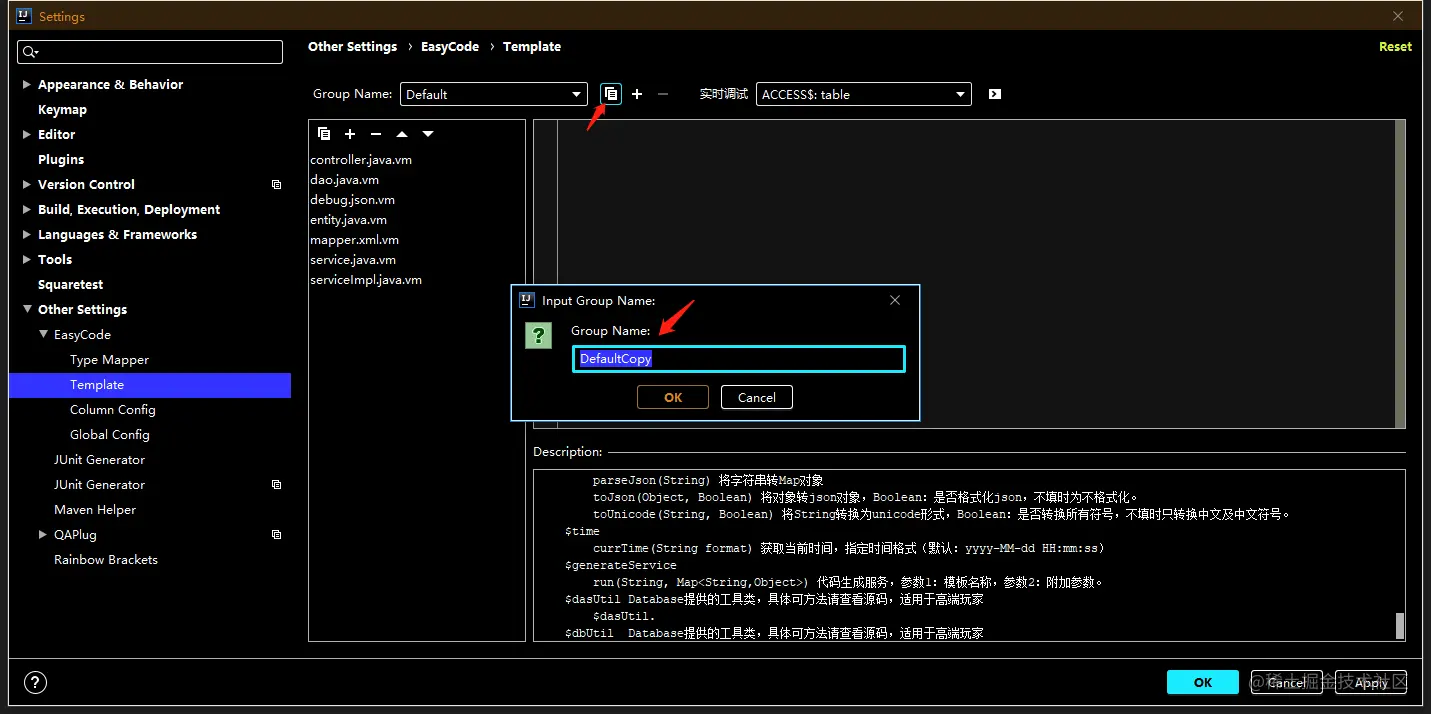Expand Languages & Frameworks section
The width and height of the screenshot is (1431, 714).
tap(27, 235)
